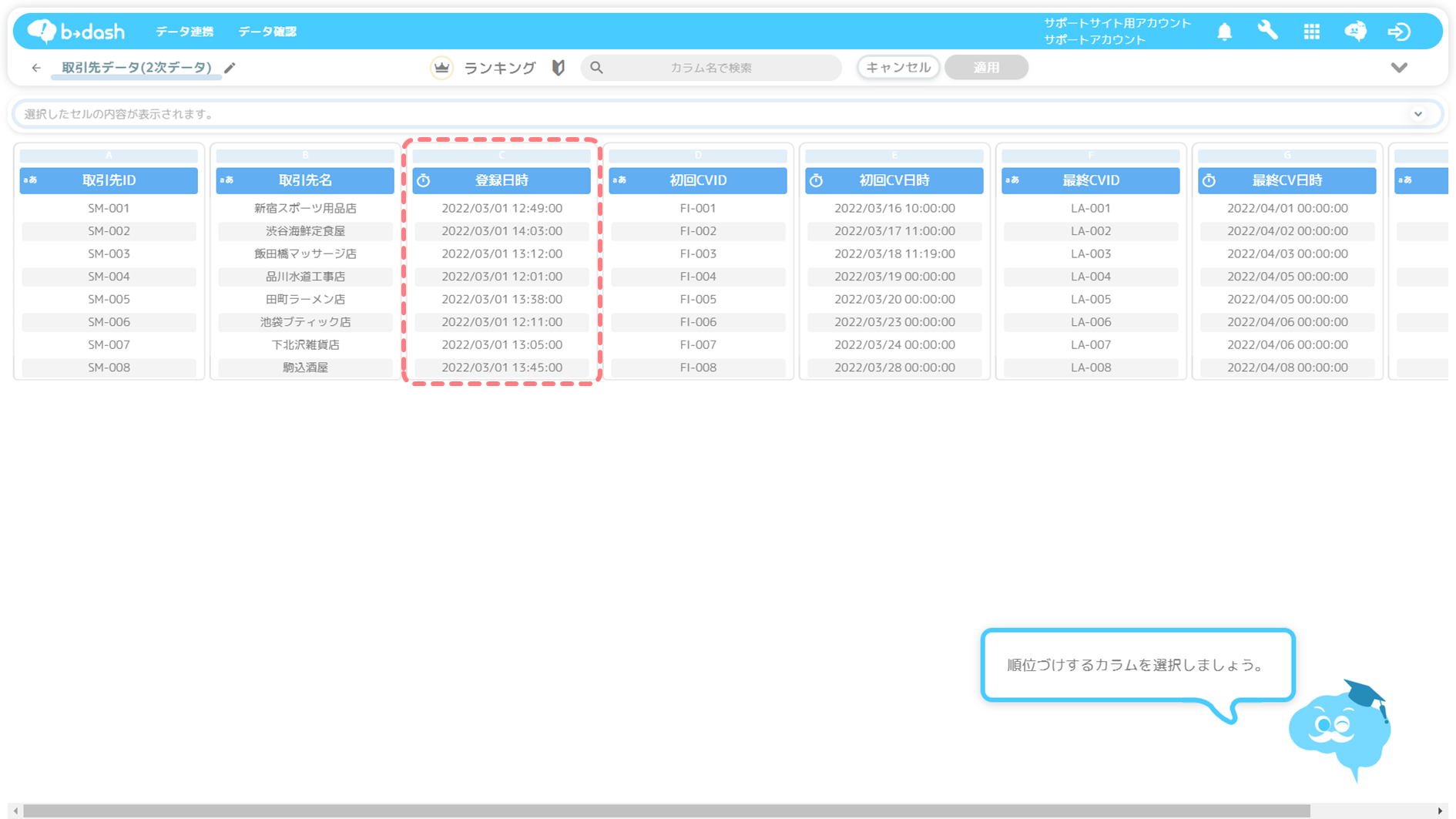This screenshot has height=819, width=1456.
Task: Click the キャンセル button
Action: pos(898,68)
